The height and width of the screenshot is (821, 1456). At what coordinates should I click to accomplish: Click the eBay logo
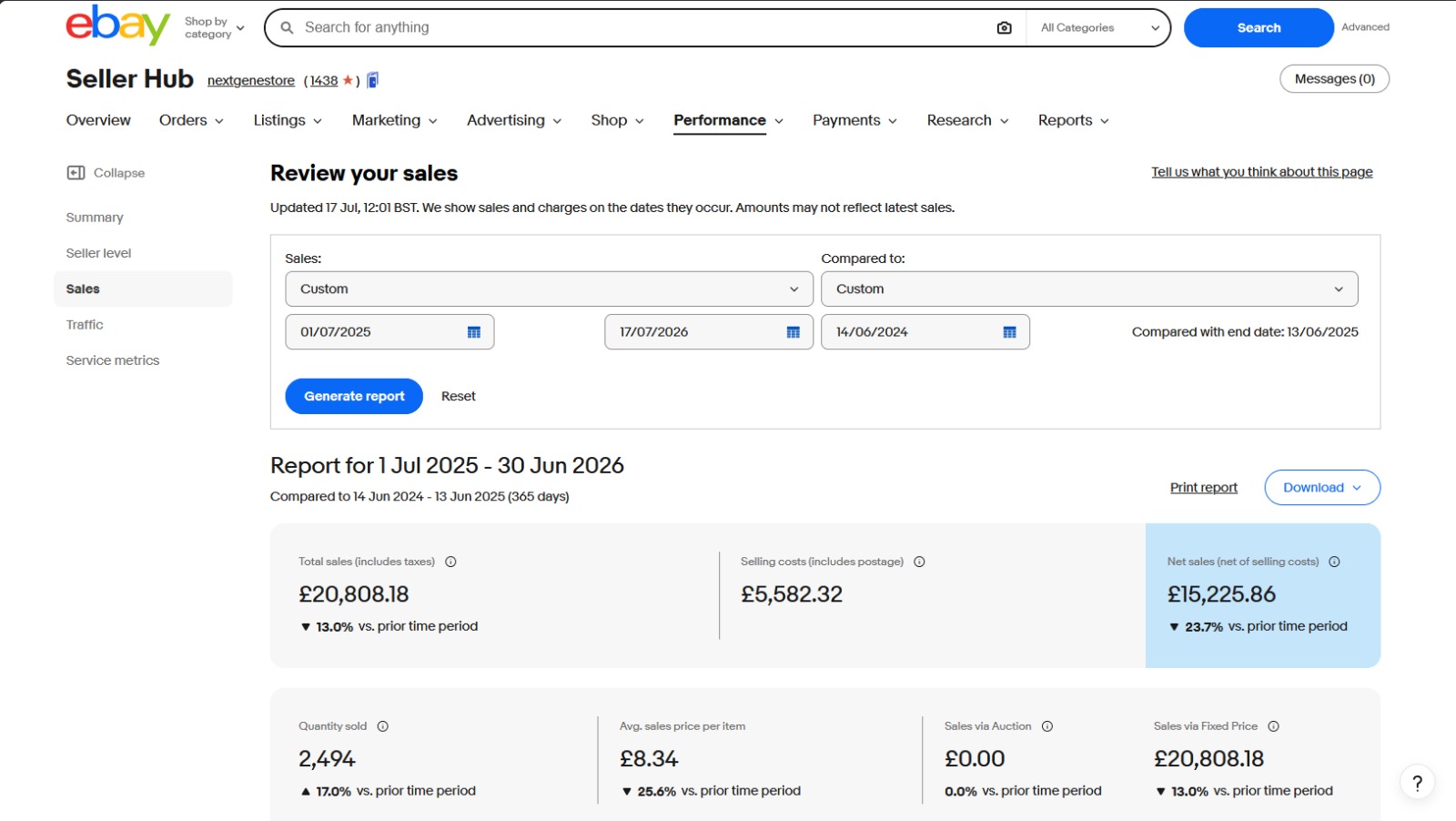[x=117, y=25]
